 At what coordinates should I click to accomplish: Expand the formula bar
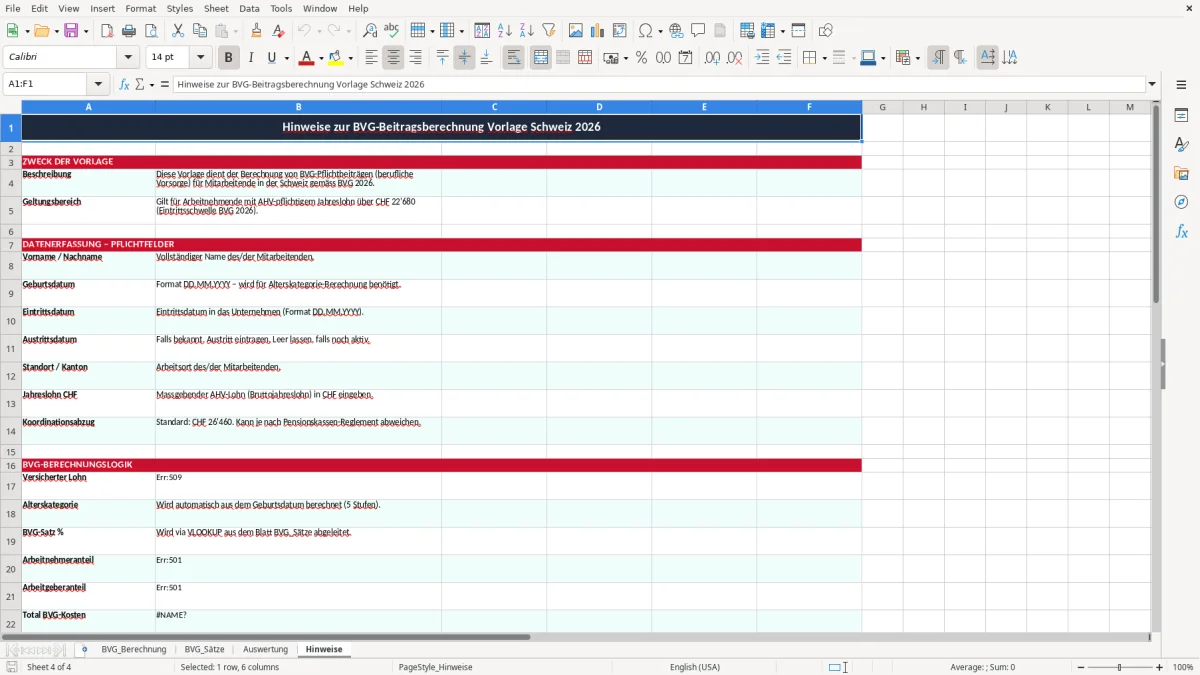(x=1152, y=84)
